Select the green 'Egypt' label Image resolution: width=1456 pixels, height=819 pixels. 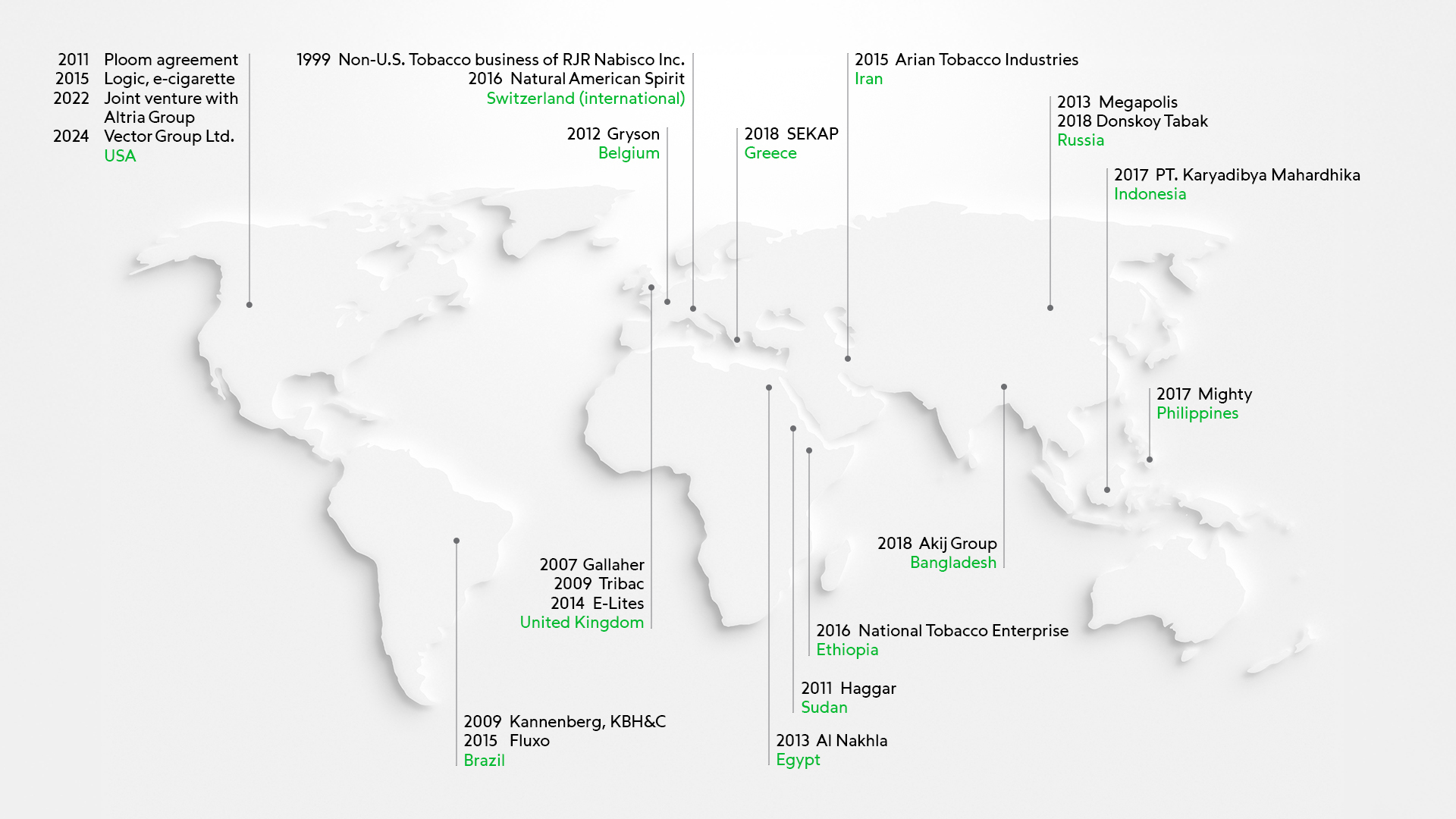click(x=798, y=760)
